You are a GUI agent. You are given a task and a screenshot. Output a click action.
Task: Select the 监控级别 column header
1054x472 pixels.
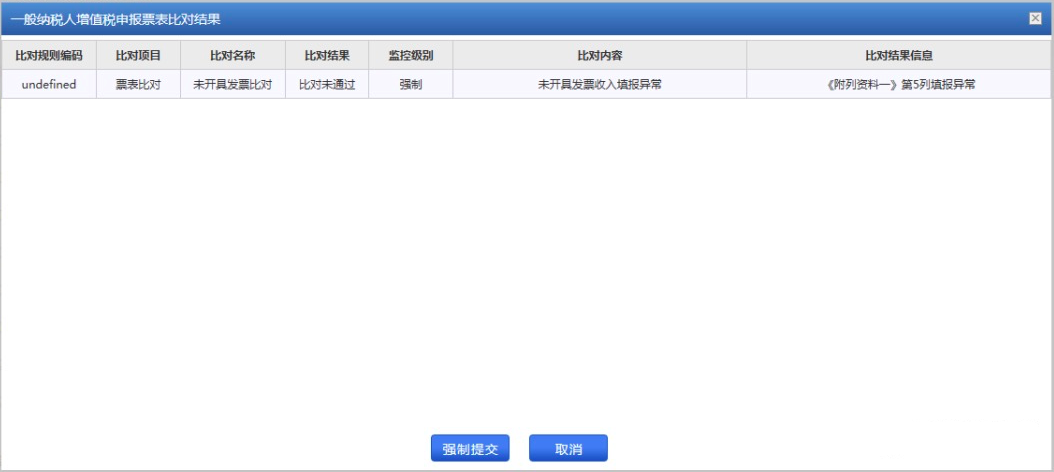click(x=411, y=55)
